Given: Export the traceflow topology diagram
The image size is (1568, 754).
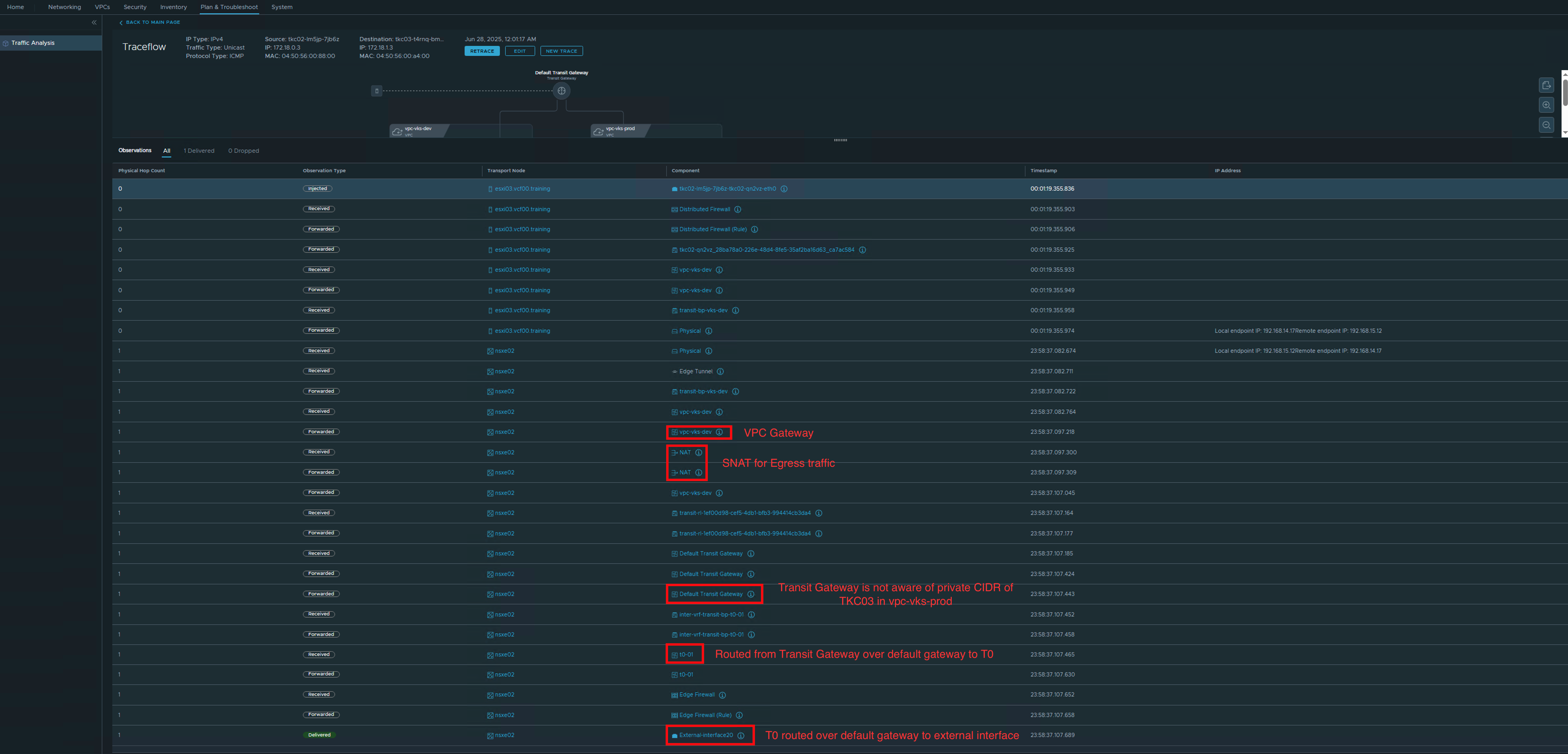Looking at the screenshot, I should pyautogui.click(x=1546, y=85).
